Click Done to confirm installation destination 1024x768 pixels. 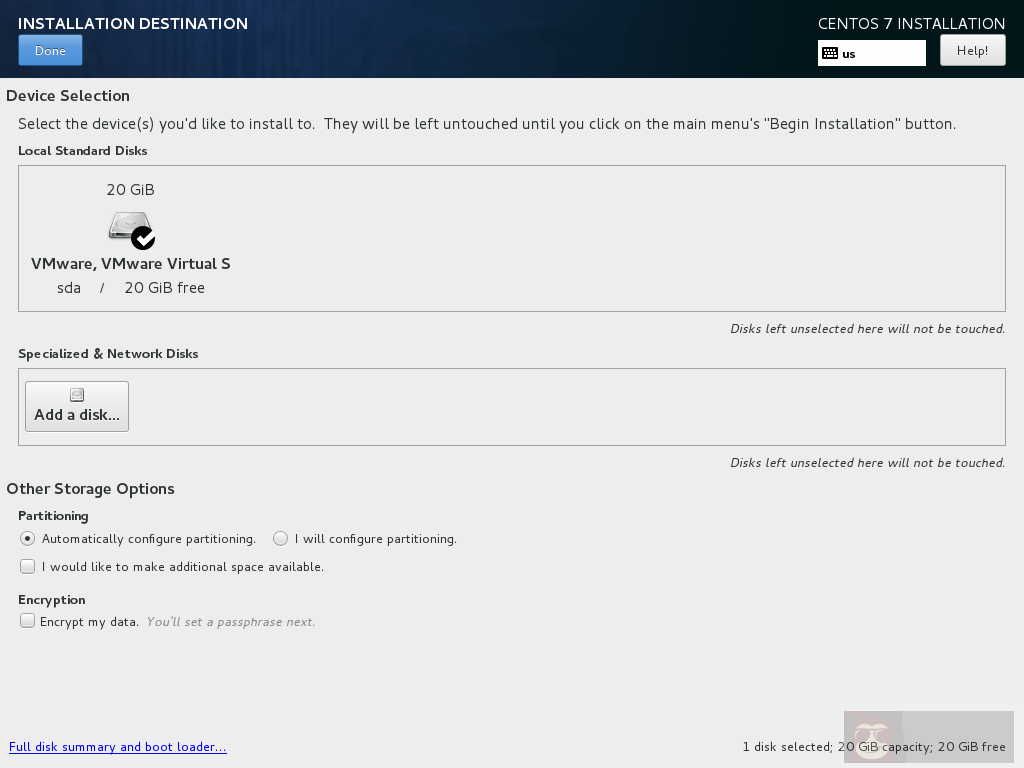pyautogui.click(x=50, y=49)
